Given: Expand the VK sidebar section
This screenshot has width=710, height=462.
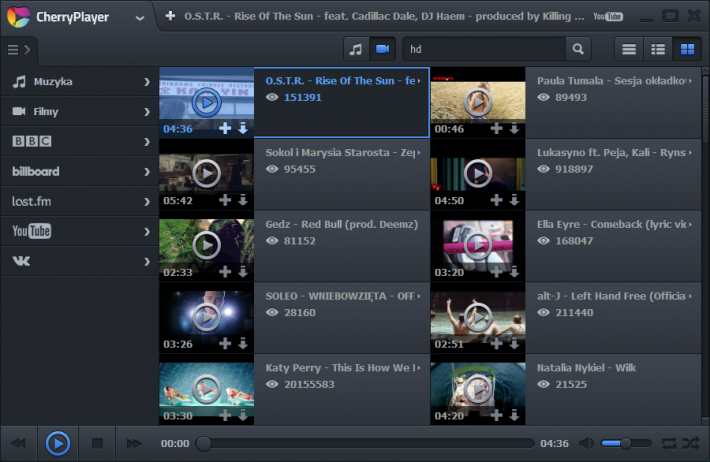Looking at the screenshot, I should click(x=147, y=261).
